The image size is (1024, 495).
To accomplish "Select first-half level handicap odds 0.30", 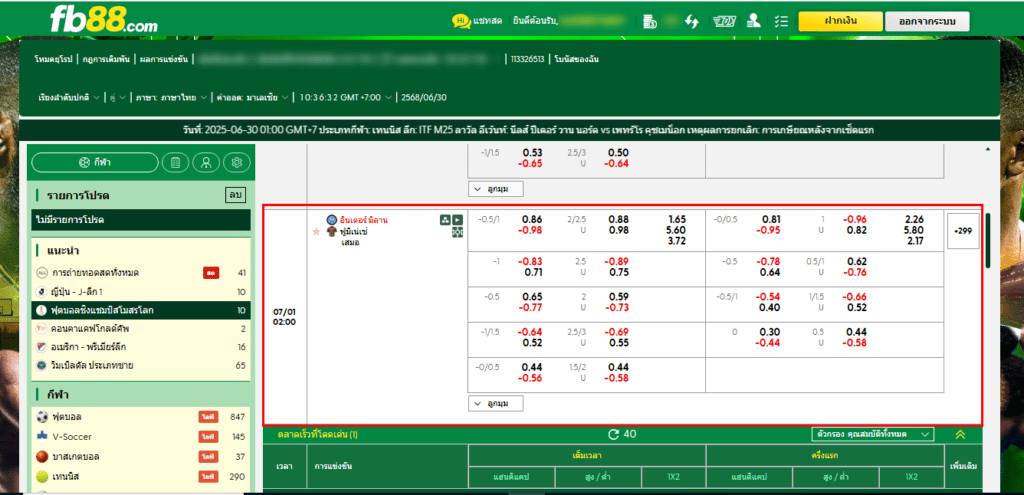I will pos(771,332).
